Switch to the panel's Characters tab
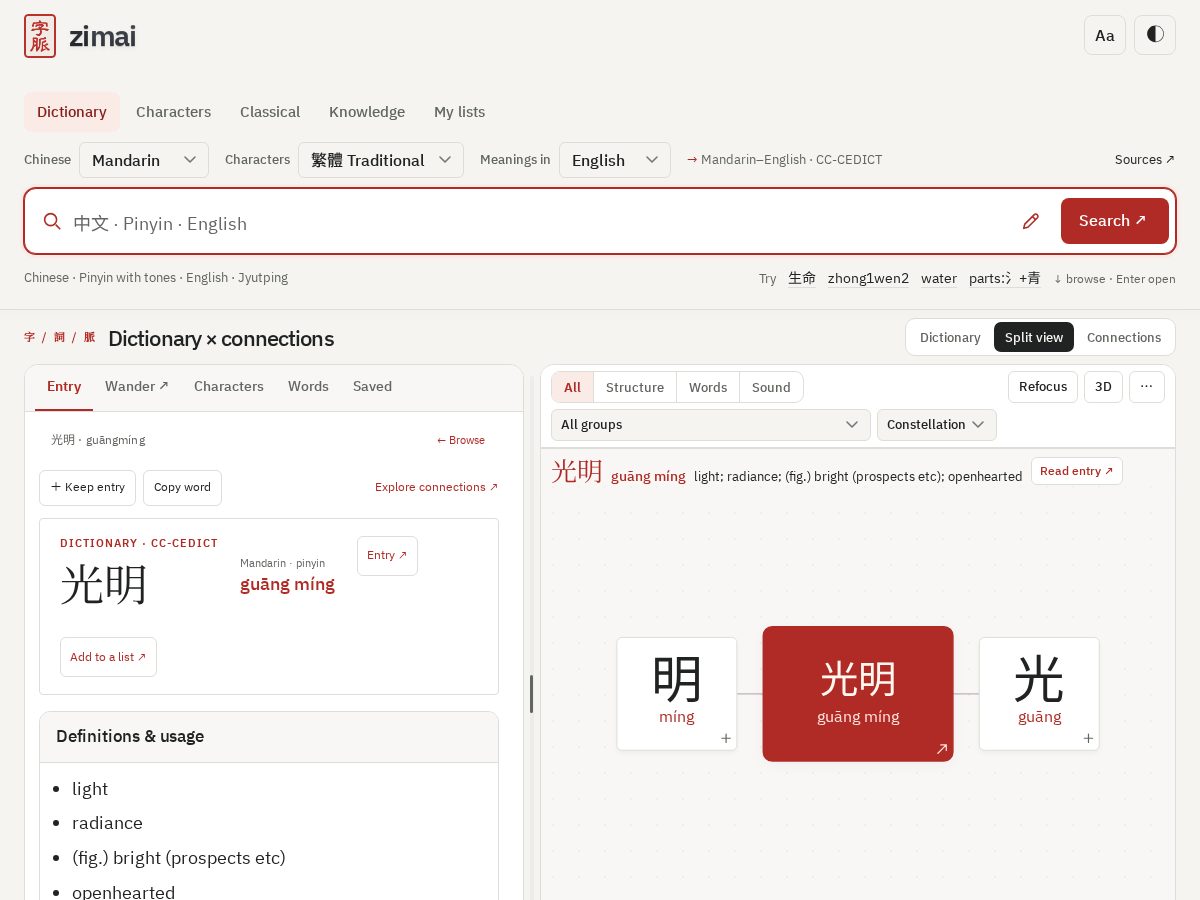Viewport: 1200px width, 900px height. [x=229, y=387]
